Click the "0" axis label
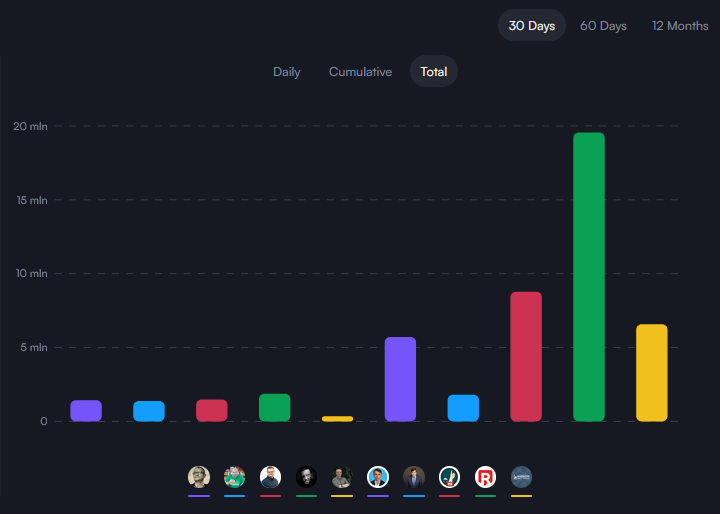Viewport: 720px width, 514px height. (44, 421)
